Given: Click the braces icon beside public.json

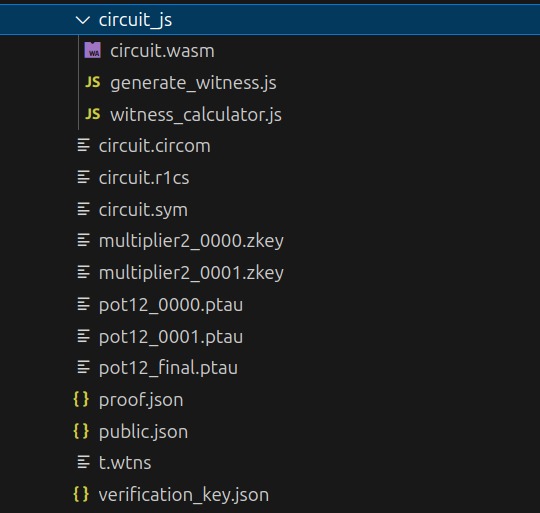Looking at the screenshot, I should (81, 431).
